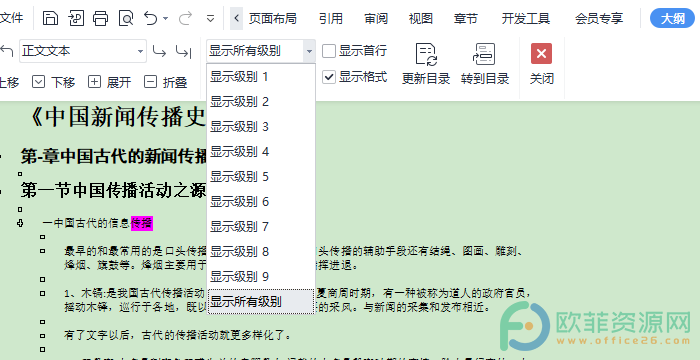Click the promote outline level arrow
This screenshot has width=700, height=360.
6,51
